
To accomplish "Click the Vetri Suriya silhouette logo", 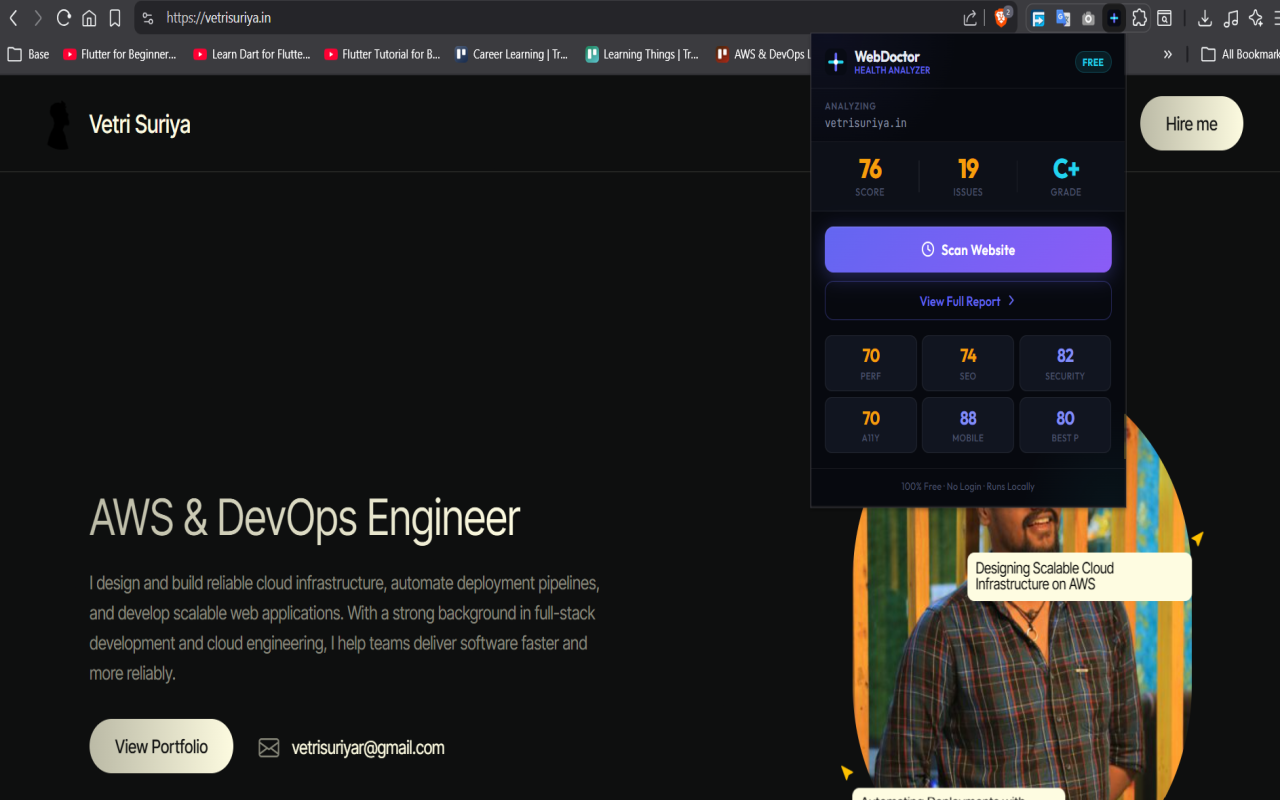I will coord(60,125).
